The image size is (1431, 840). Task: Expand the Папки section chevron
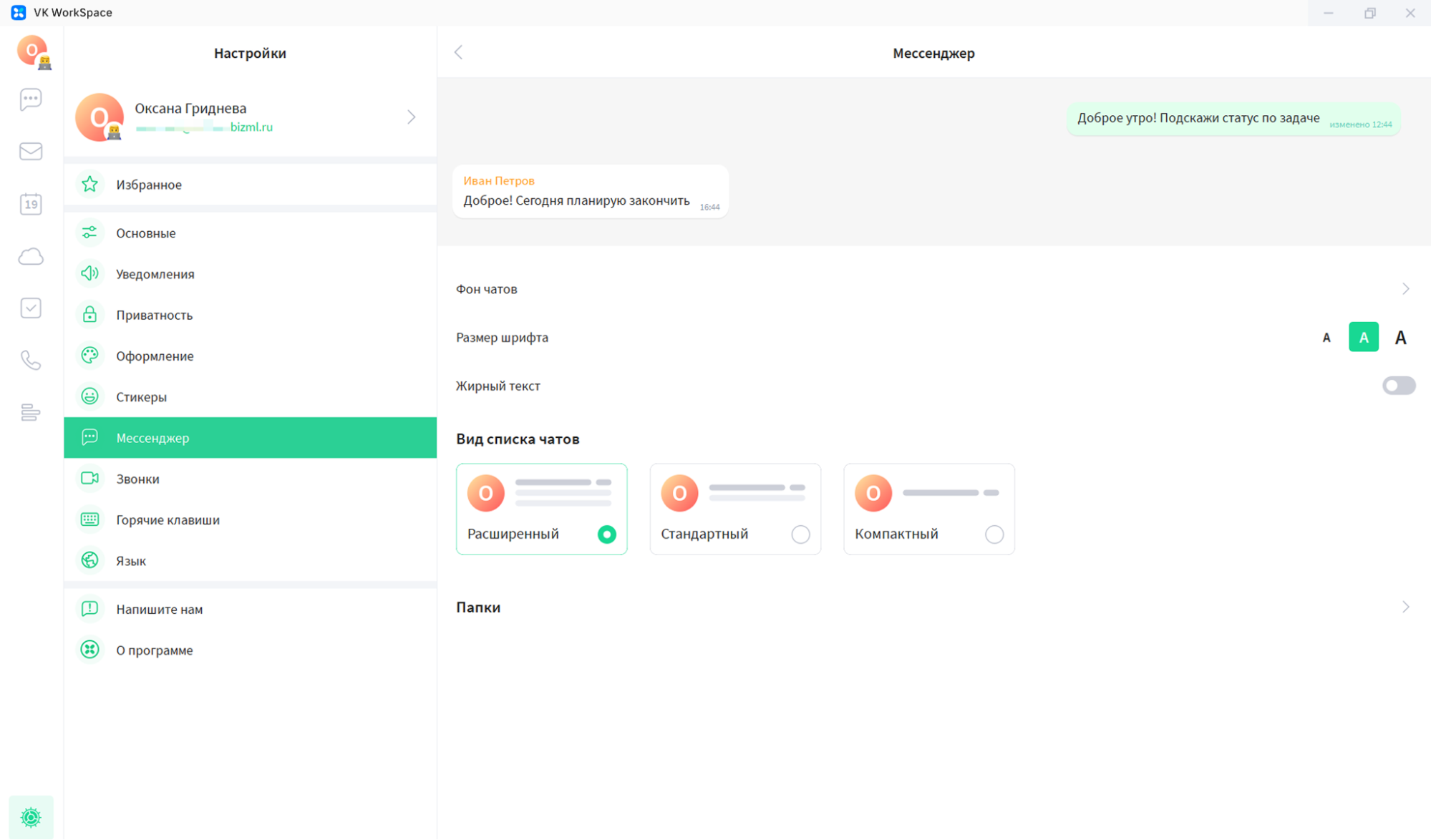(x=1405, y=607)
